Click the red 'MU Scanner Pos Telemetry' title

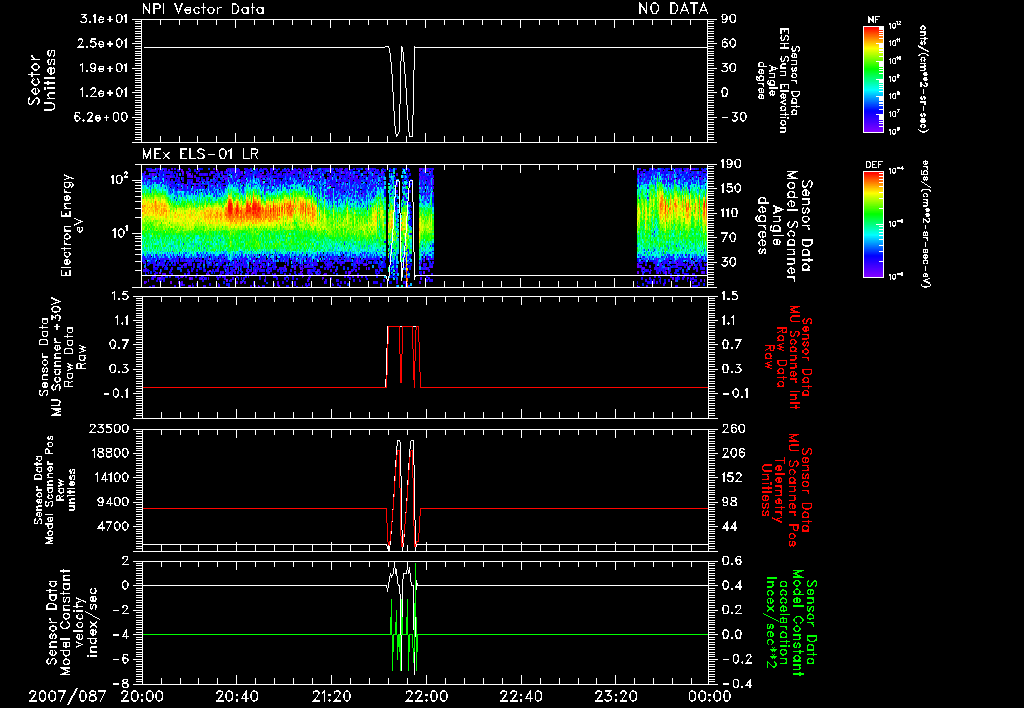[787, 490]
